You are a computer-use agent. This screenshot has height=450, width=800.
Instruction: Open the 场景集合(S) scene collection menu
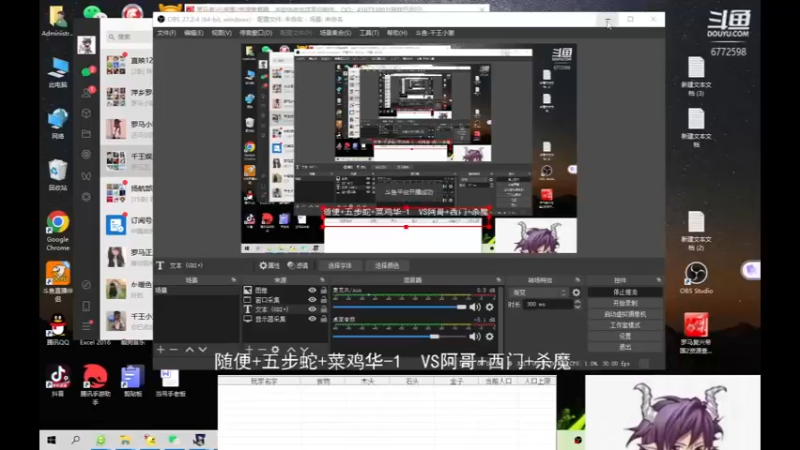[335, 33]
